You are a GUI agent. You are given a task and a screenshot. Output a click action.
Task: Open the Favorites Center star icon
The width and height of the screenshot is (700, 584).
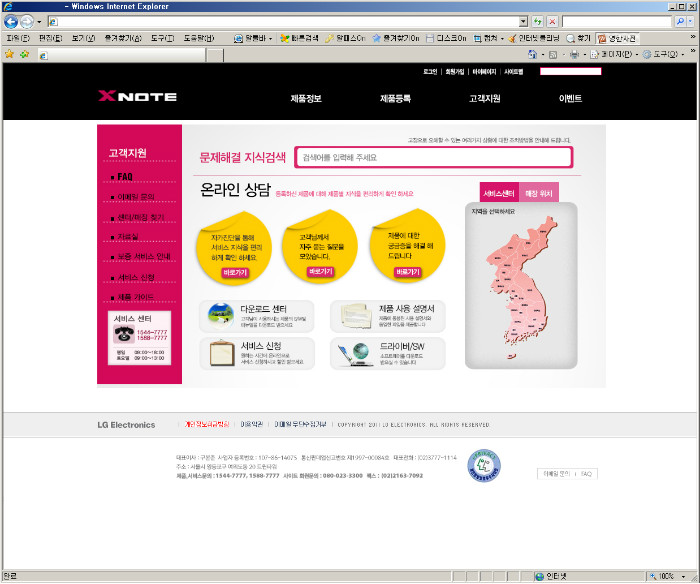[9, 54]
